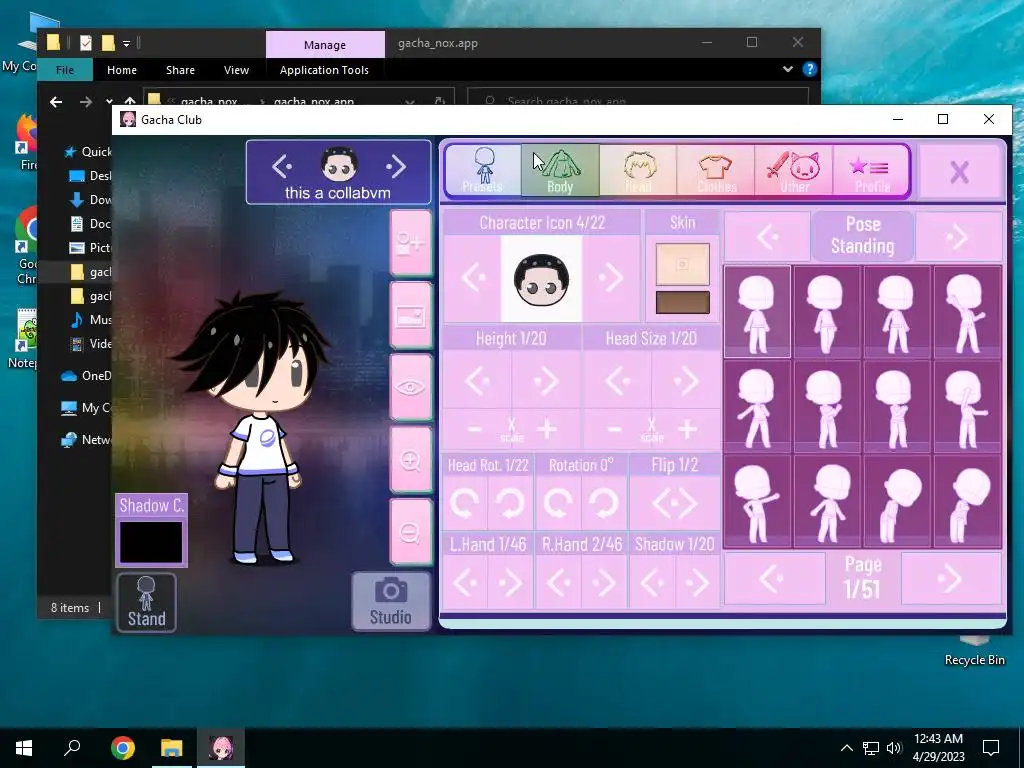Select the first pose in the second row
1024x768 pixels.
pos(758,406)
